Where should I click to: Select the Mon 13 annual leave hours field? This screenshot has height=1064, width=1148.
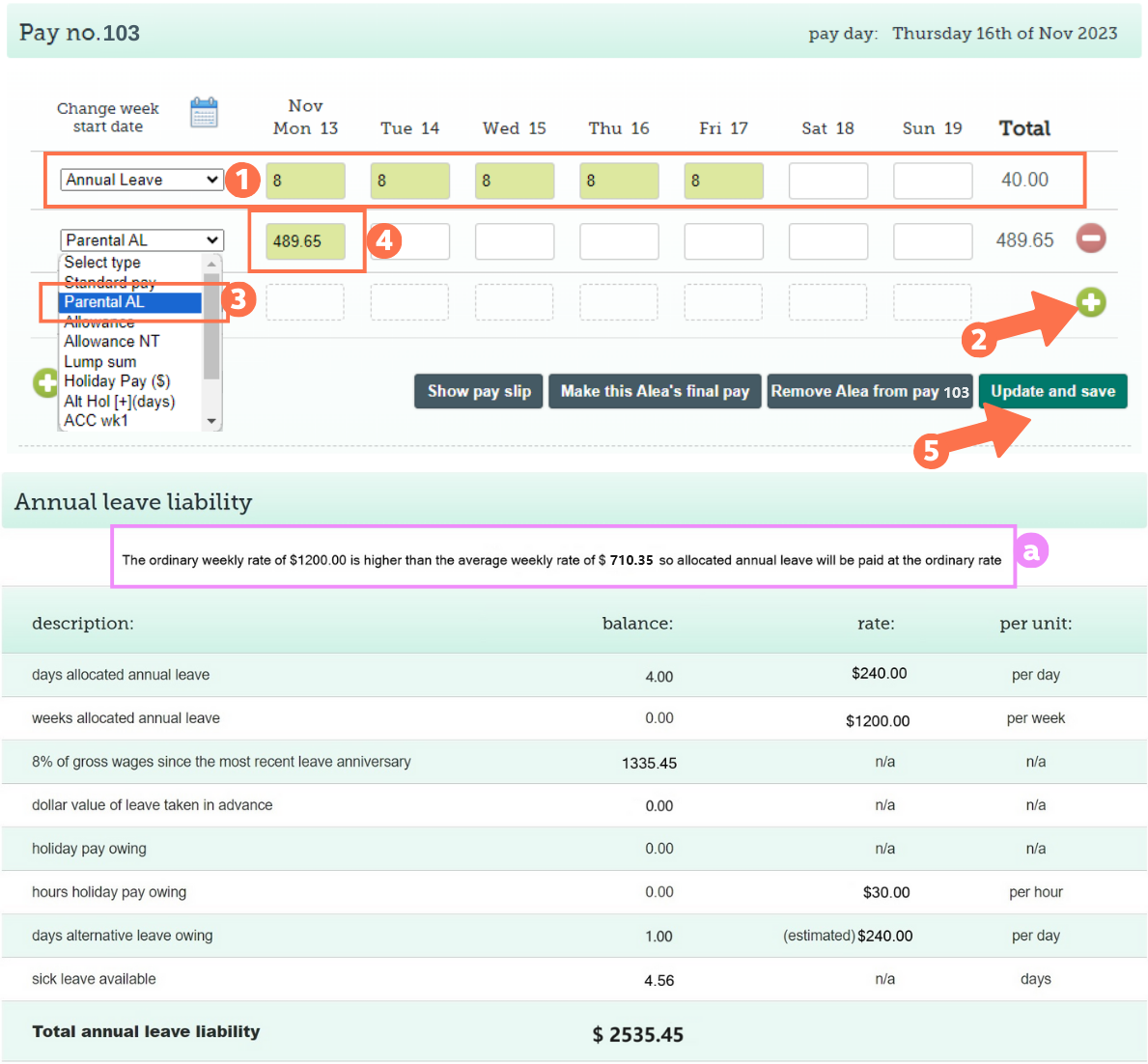tap(305, 180)
